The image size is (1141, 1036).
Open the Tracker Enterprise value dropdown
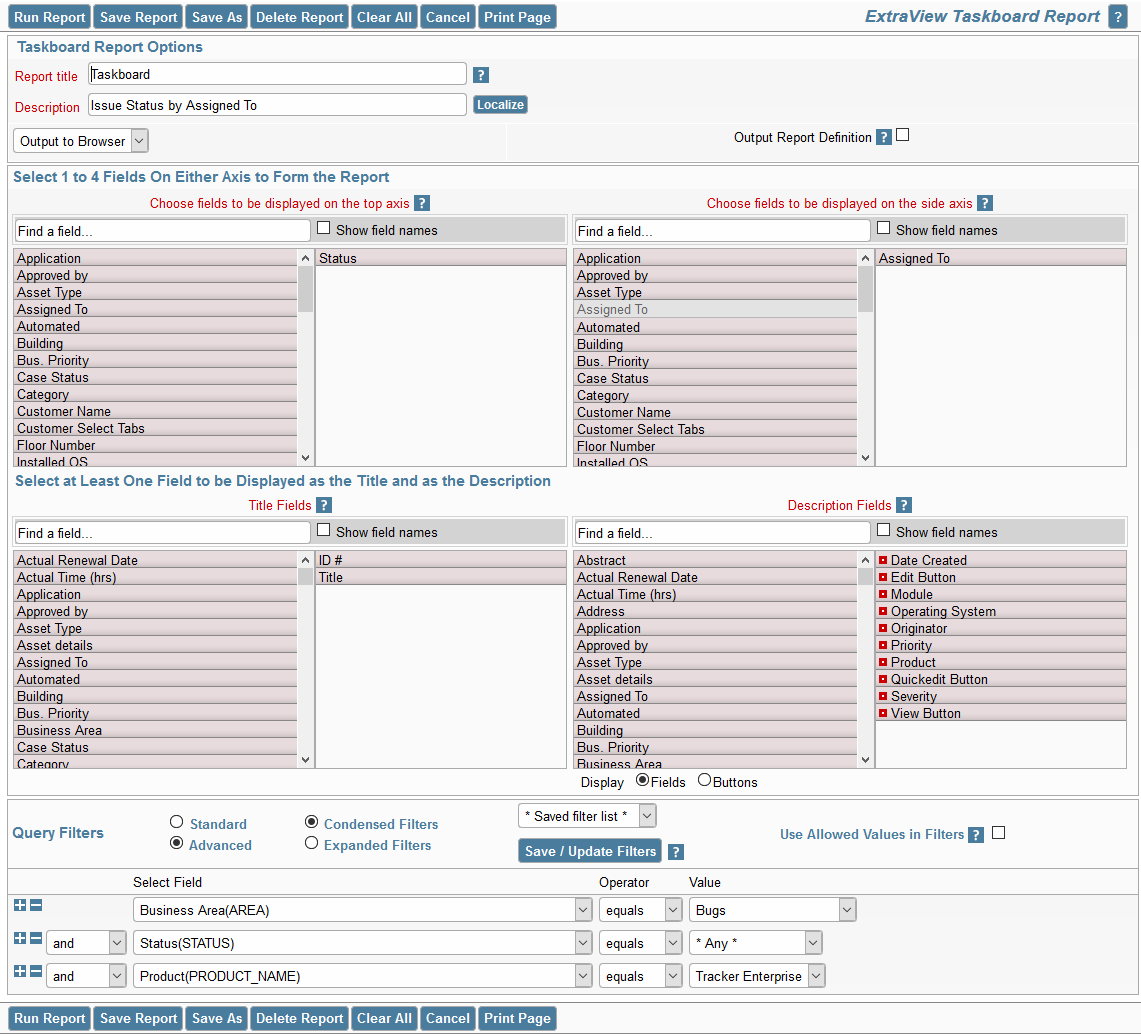[x=757, y=976]
